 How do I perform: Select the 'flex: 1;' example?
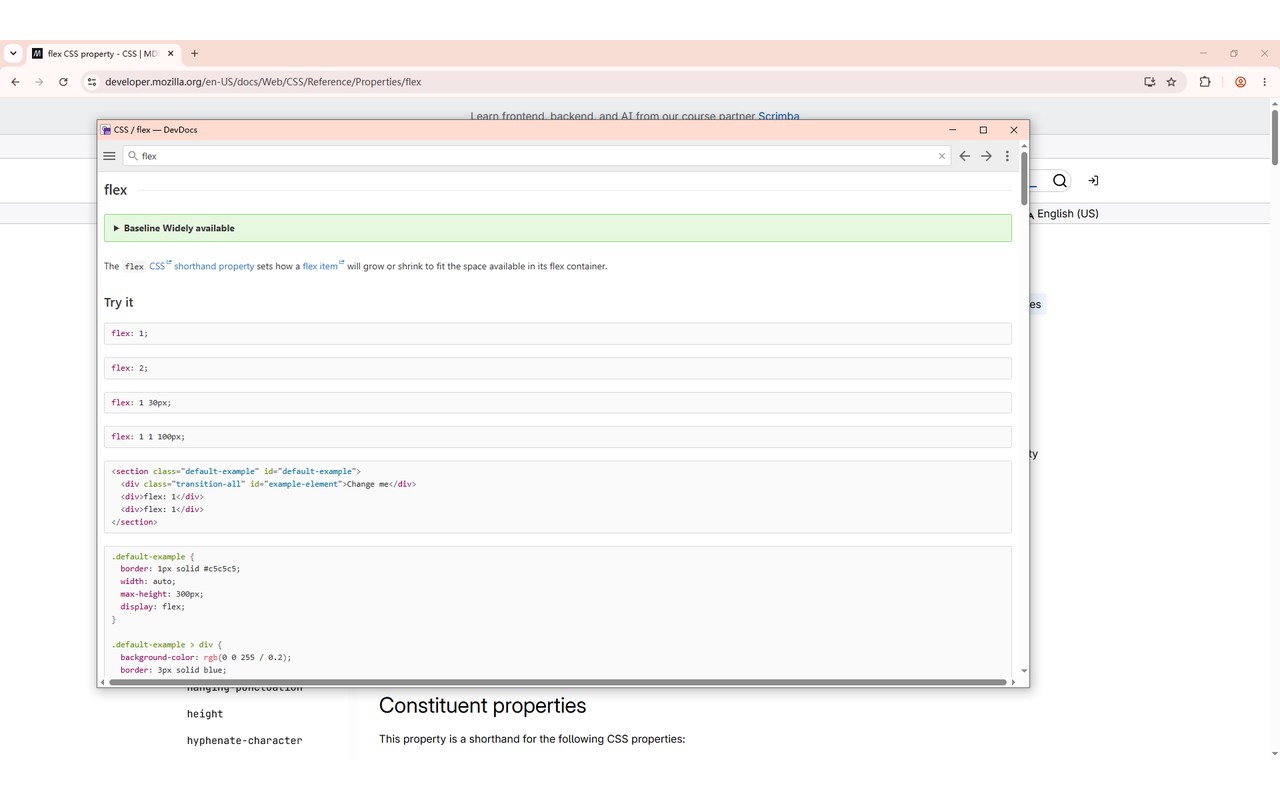(x=557, y=333)
